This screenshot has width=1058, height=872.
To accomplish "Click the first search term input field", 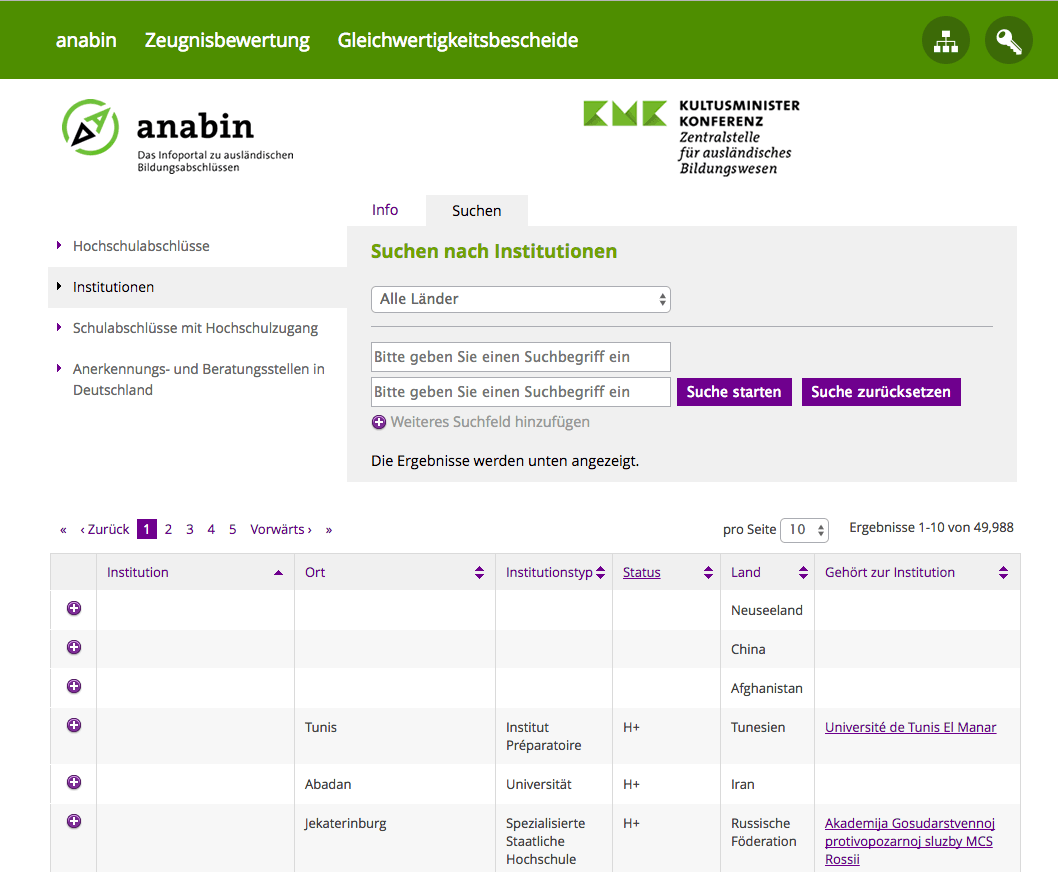I will (x=520, y=357).
